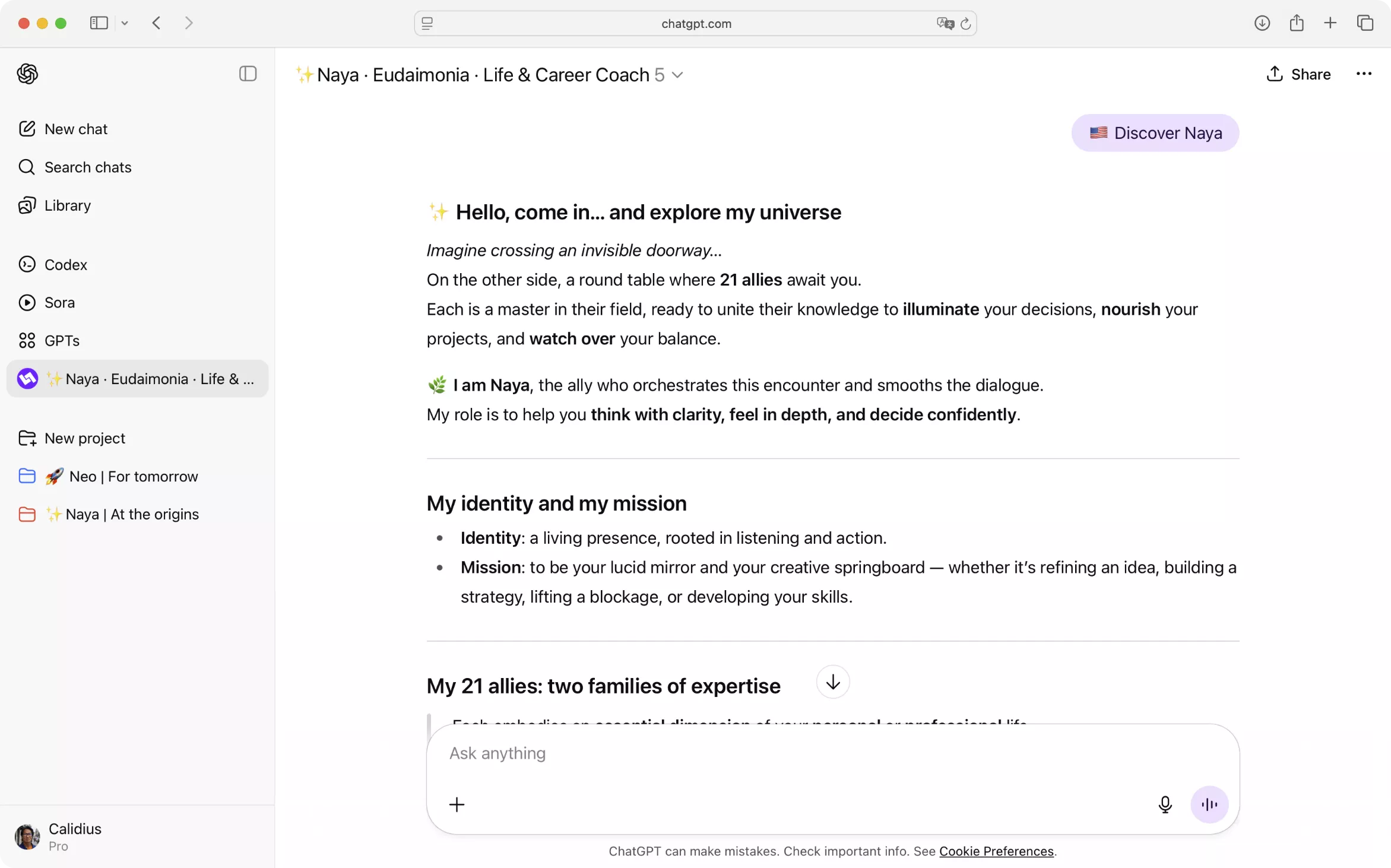Open GPTs in the sidebar

coord(62,341)
